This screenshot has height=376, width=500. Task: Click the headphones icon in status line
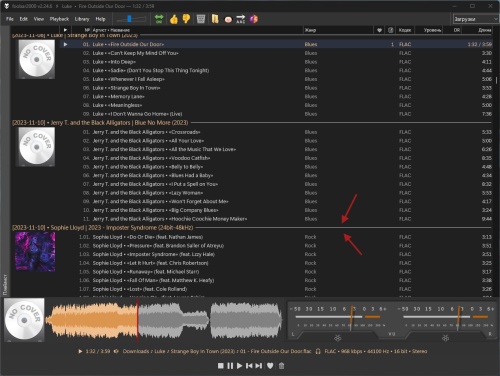coord(318,351)
